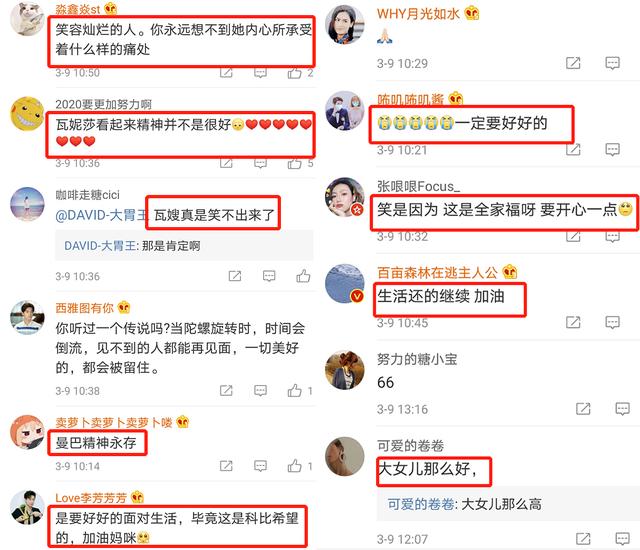640x550 pixels.
Task: Repost the comment by 努力的糖小宝
Action: (583, 408)
